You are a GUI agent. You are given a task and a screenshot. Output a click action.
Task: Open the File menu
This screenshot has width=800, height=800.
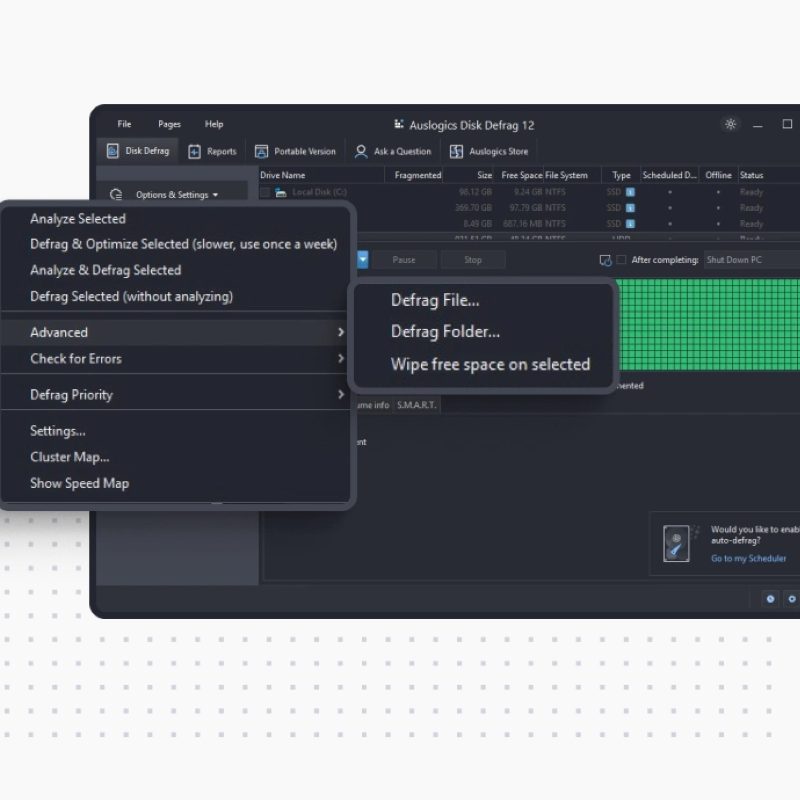pos(124,124)
